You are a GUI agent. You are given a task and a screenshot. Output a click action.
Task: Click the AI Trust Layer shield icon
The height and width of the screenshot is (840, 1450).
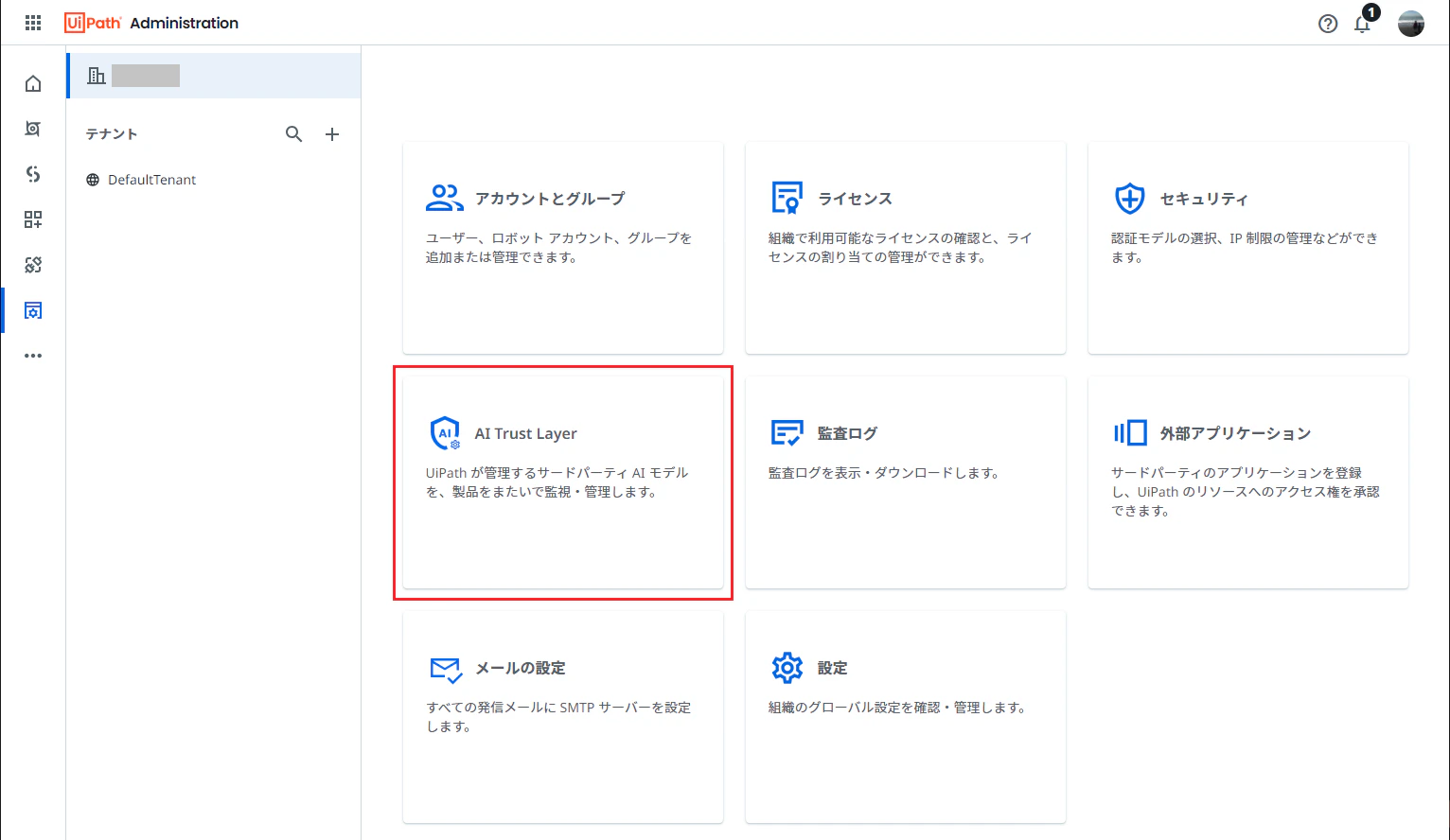445,432
